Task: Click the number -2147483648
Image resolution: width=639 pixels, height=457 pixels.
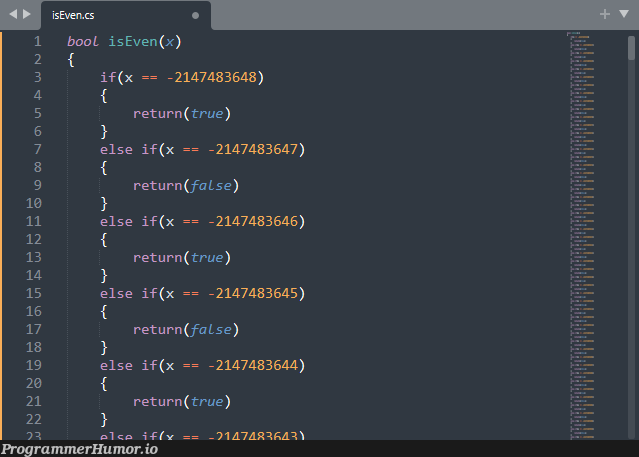Action: (x=212, y=77)
